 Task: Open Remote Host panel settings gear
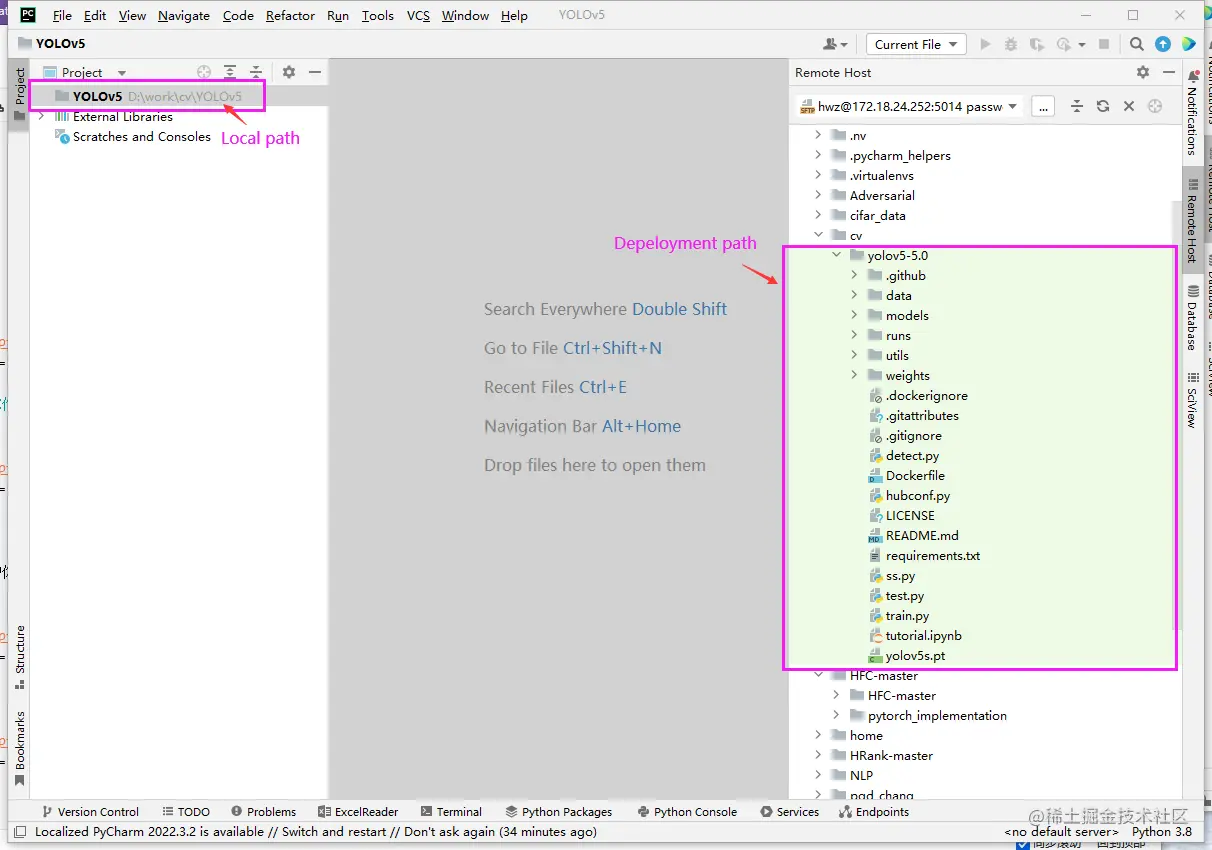pos(1143,72)
